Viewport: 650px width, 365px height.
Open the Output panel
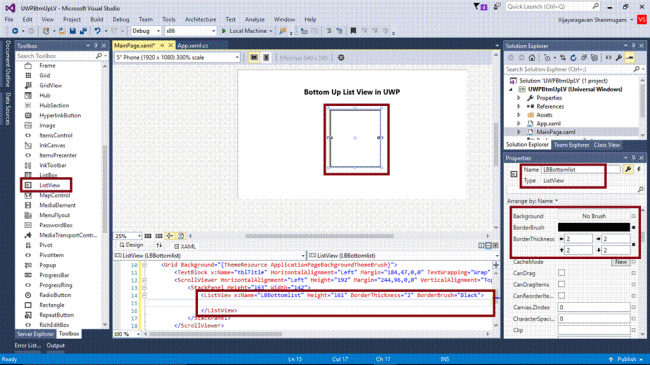coord(56,345)
